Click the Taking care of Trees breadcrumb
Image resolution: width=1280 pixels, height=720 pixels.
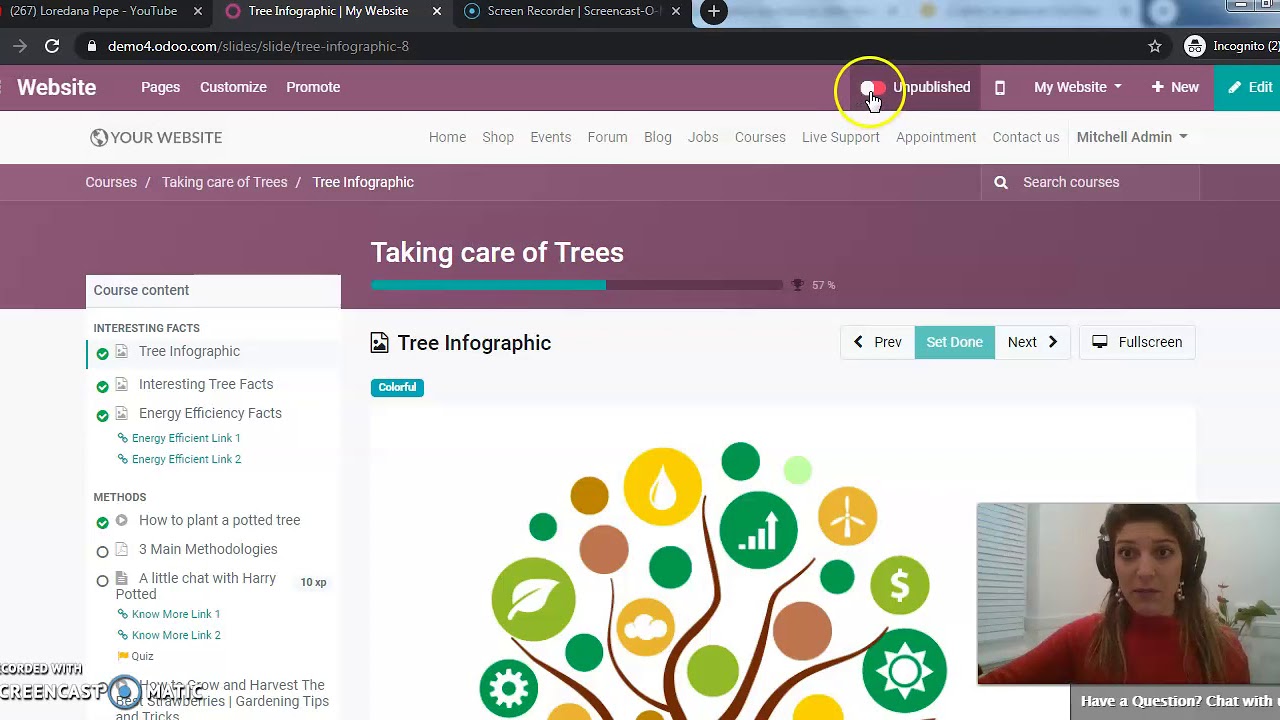(x=224, y=182)
